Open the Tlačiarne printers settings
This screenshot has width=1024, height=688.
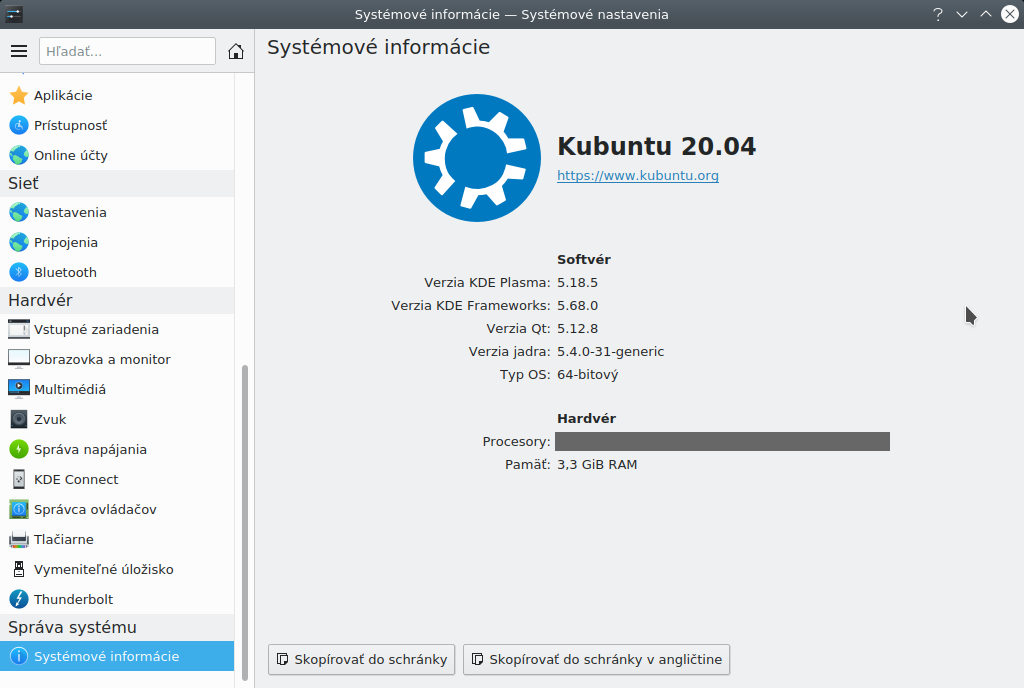coord(117,539)
